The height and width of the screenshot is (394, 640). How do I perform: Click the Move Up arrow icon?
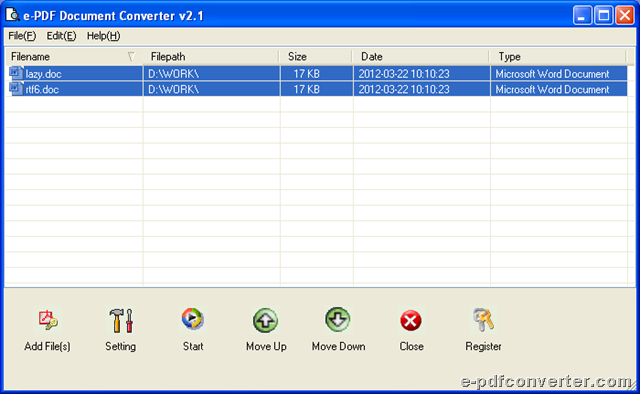click(x=266, y=320)
